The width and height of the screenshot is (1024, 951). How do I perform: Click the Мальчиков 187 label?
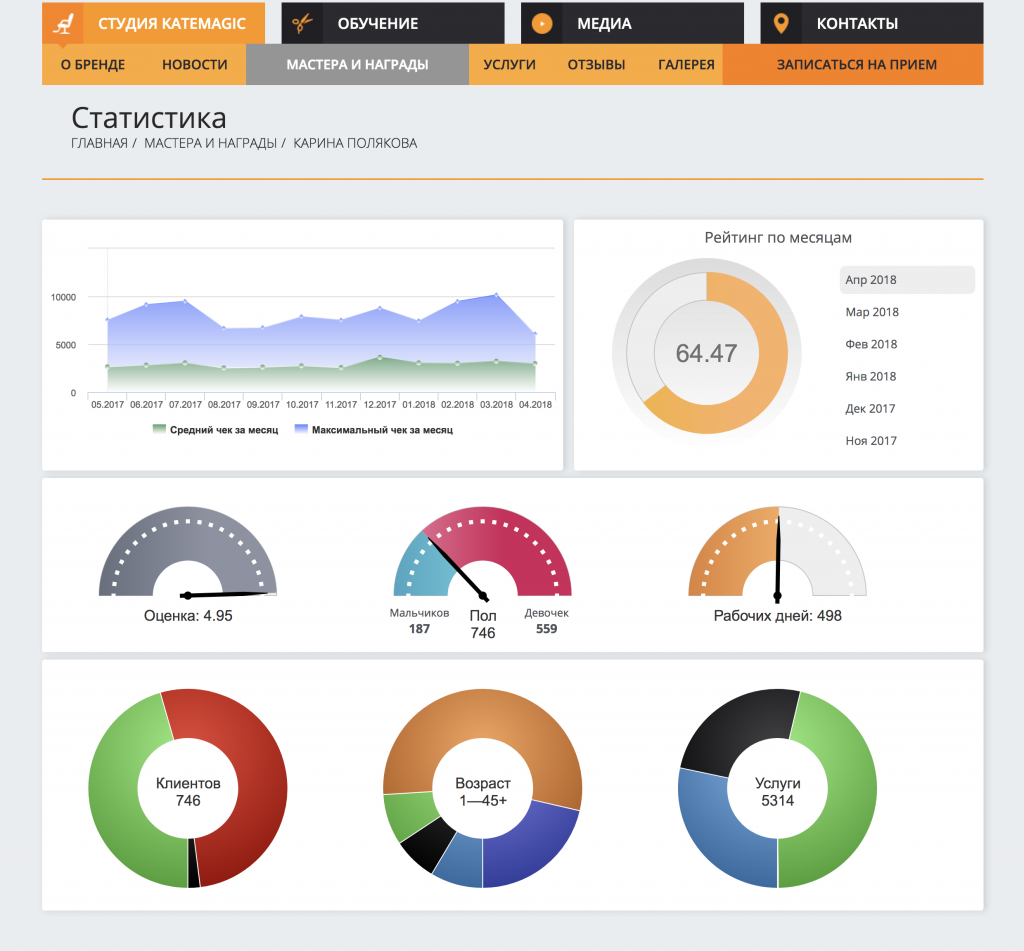point(419,621)
